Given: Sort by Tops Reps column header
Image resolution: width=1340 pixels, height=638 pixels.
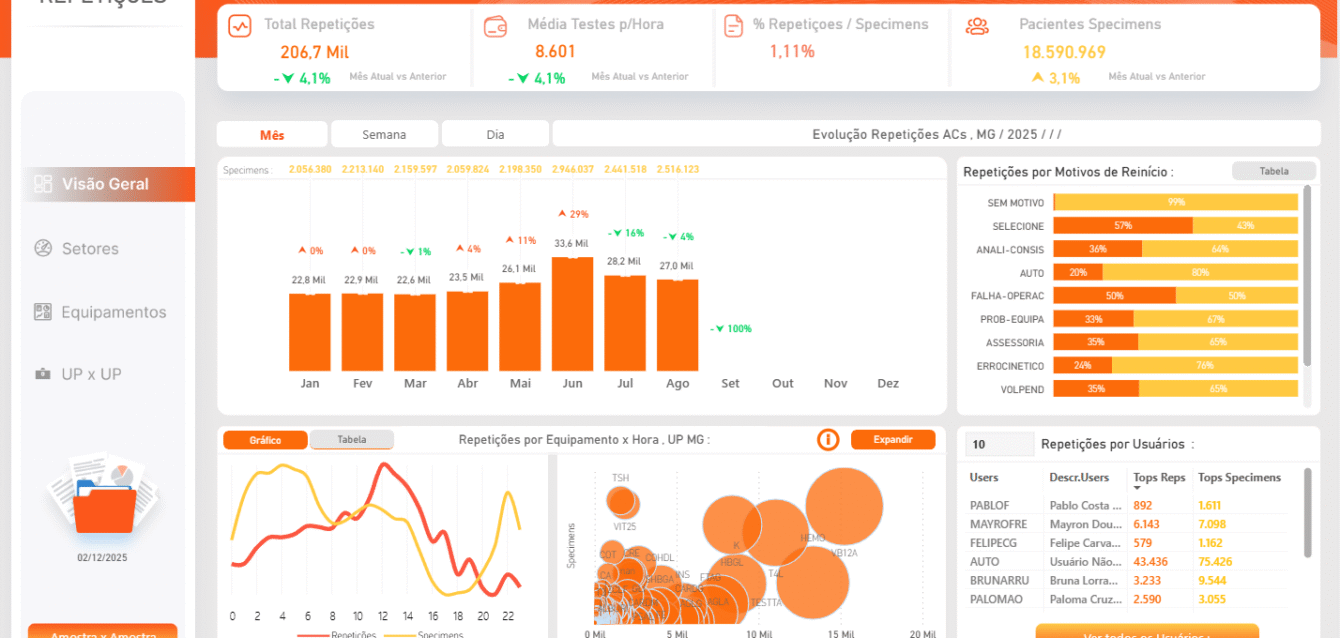Looking at the screenshot, I should (1158, 478).
